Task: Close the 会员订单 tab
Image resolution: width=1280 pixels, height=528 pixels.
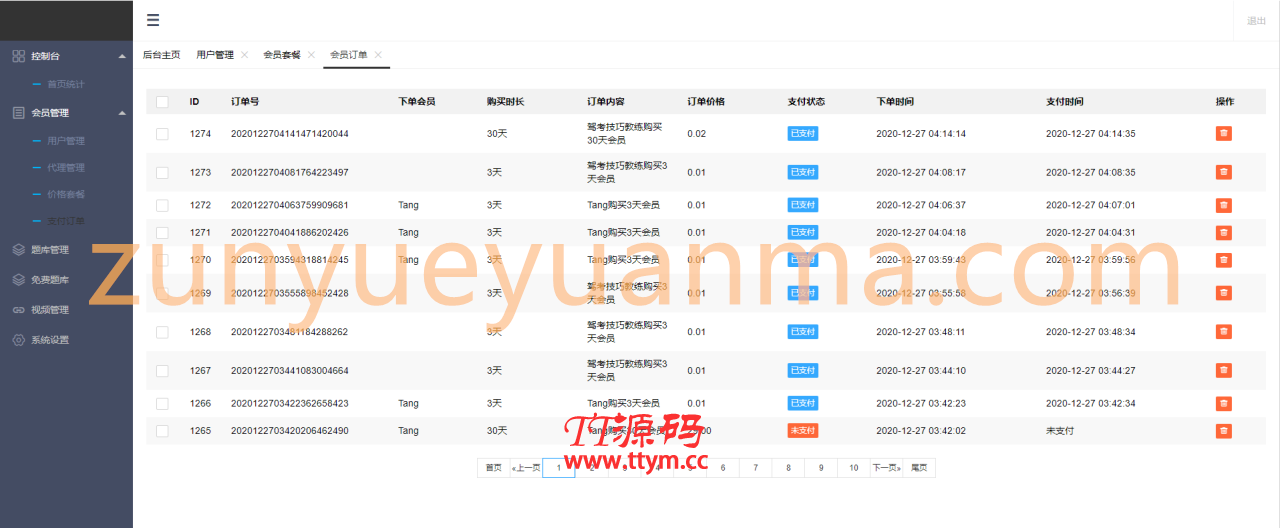Action: click(378, 55)
